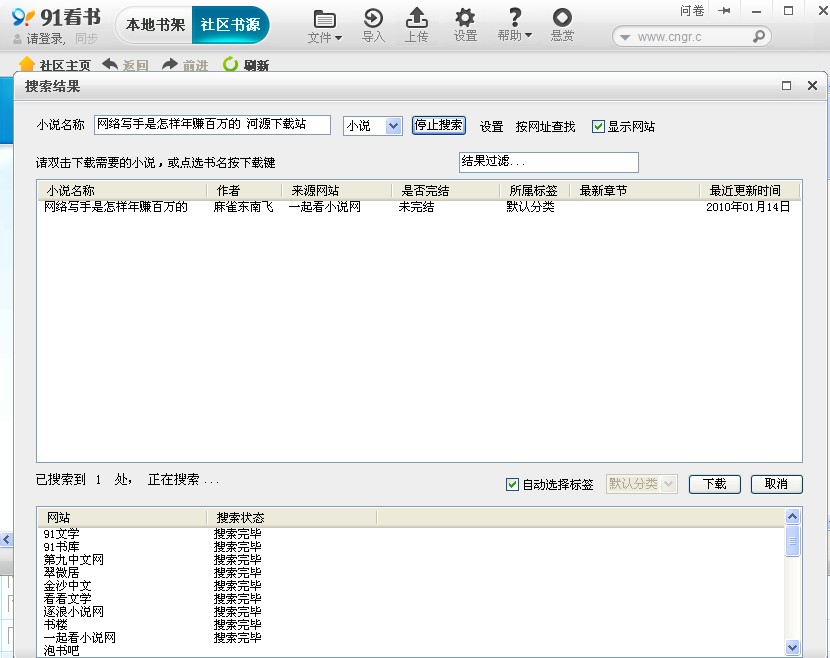This screenshot has width=830, height=658.
Task: Click the magnifier icon in the address search box
Action: (x=759, y=36)
